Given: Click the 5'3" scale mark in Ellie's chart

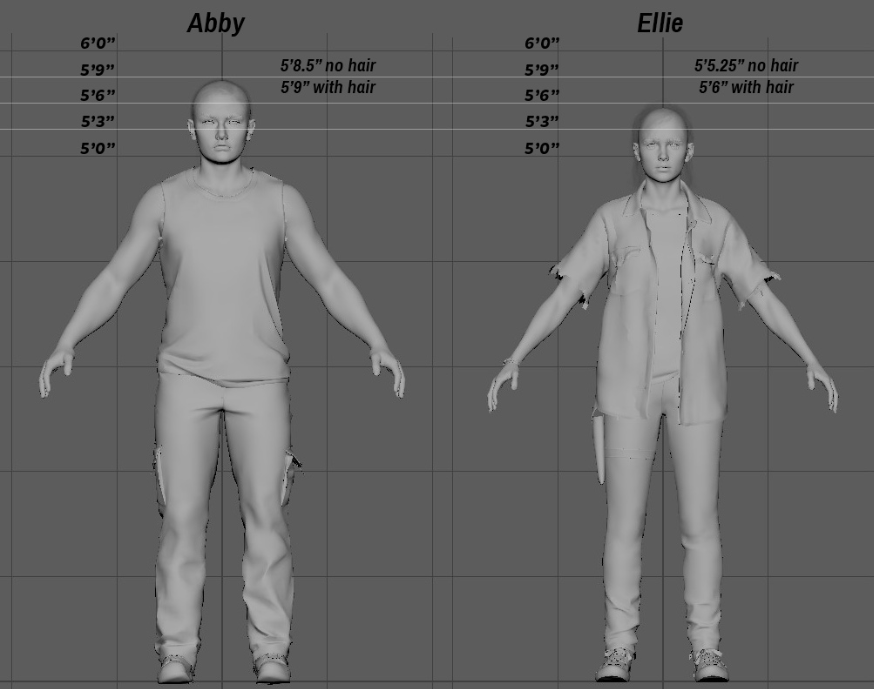Looking at the screenshot, I should coord(542,122).
